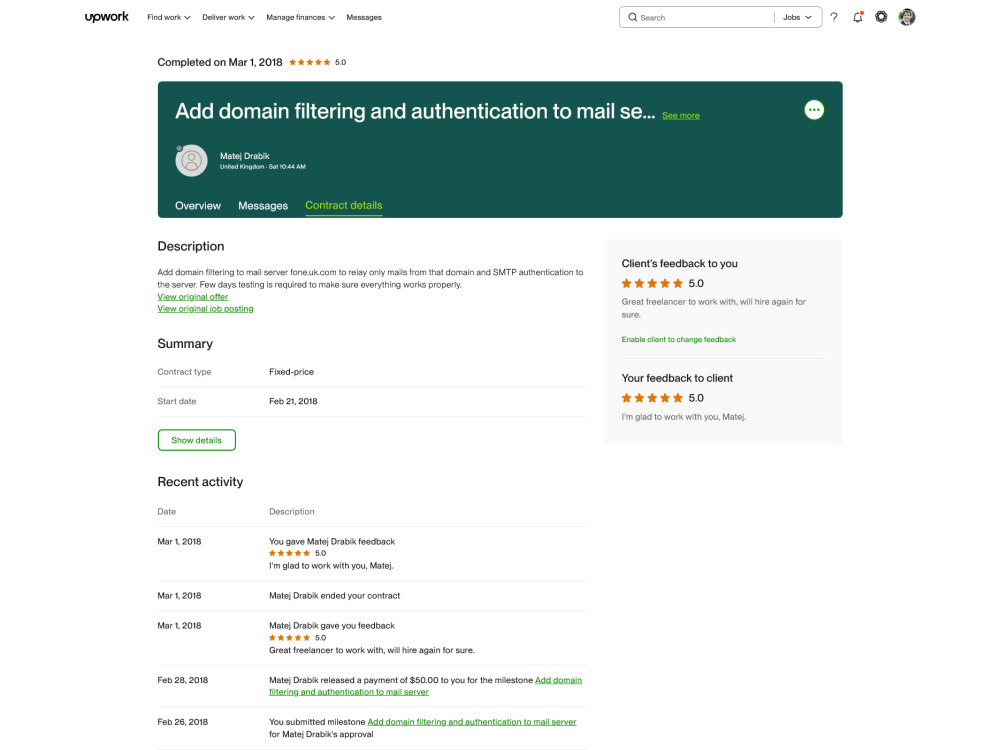Click the Upwork logo
Viewport: 1000px width, 750px height.
pyautogui.click(x=107, y=17)
